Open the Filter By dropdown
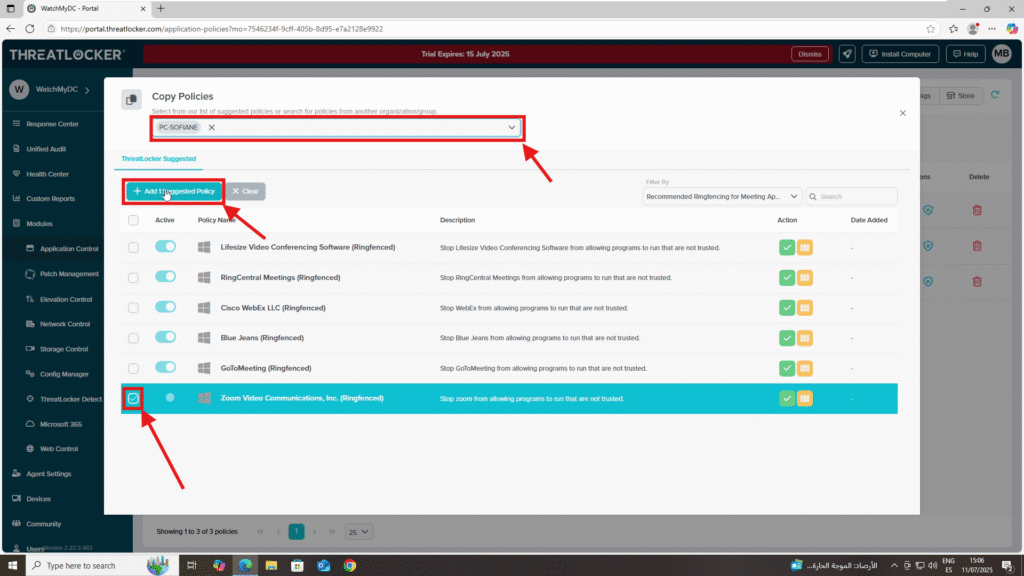Screen dimensions: 1024x576 tap(722, 197)
